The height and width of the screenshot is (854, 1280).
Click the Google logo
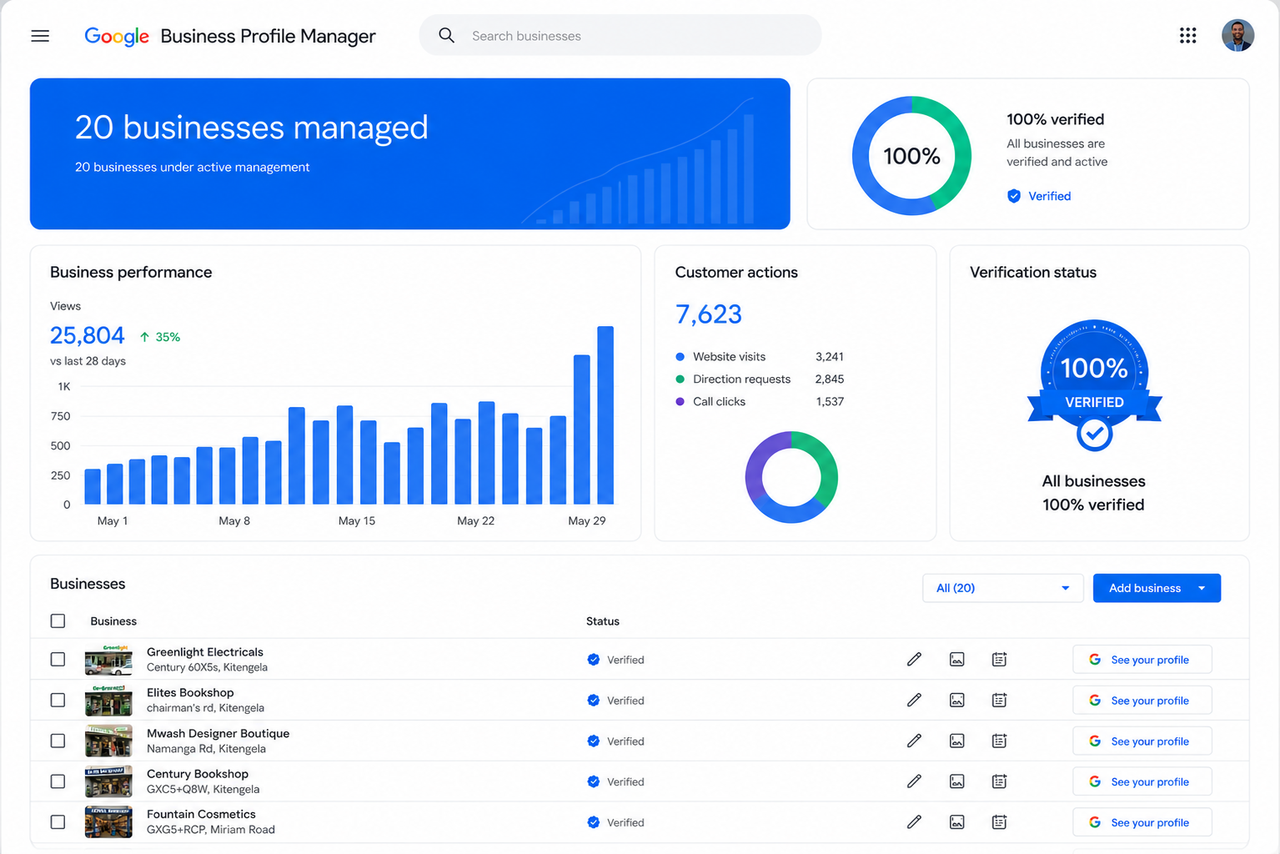[x=117, y=36]
